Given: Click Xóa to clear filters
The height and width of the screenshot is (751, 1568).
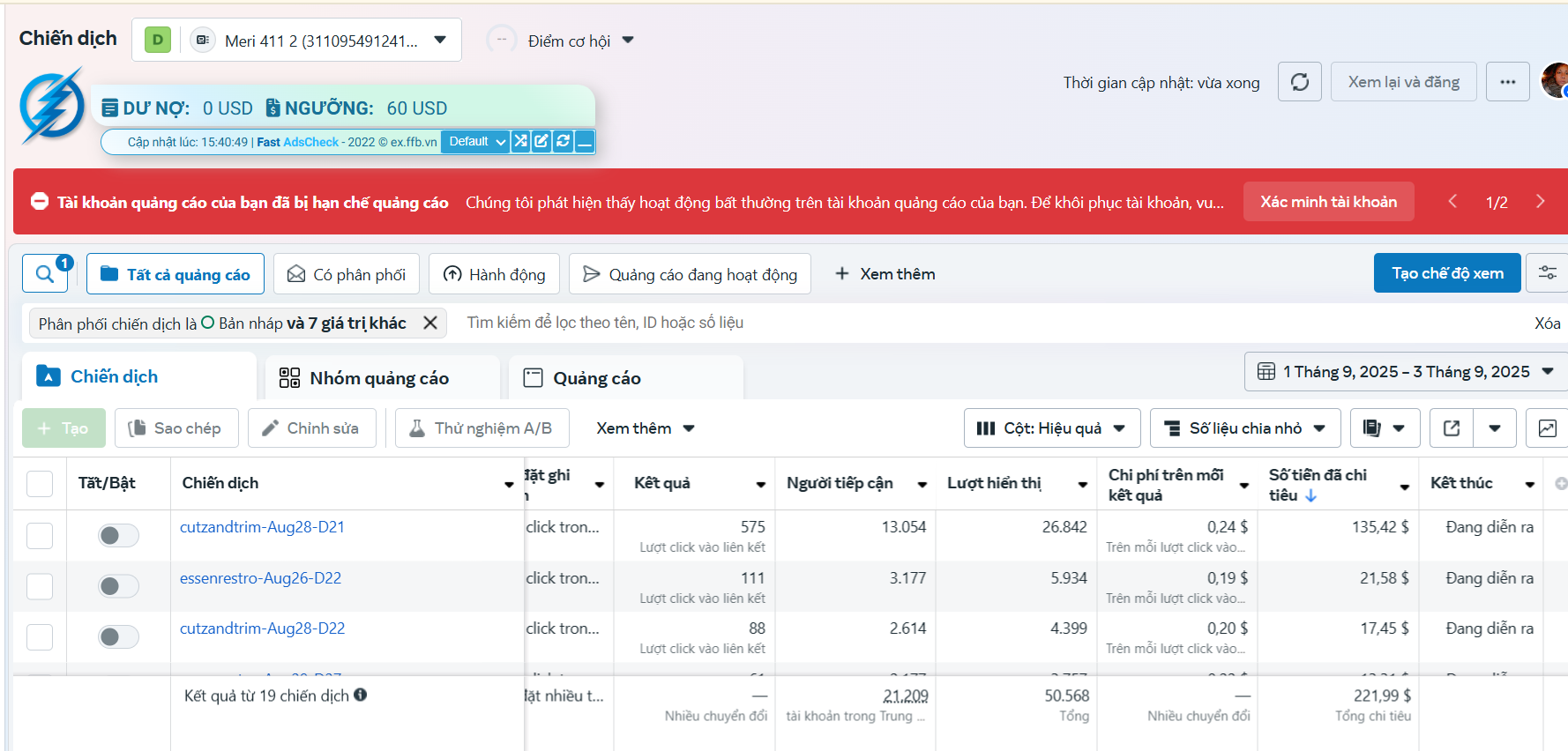Looking at the screenshot, I should click(x=1548, y=323).
